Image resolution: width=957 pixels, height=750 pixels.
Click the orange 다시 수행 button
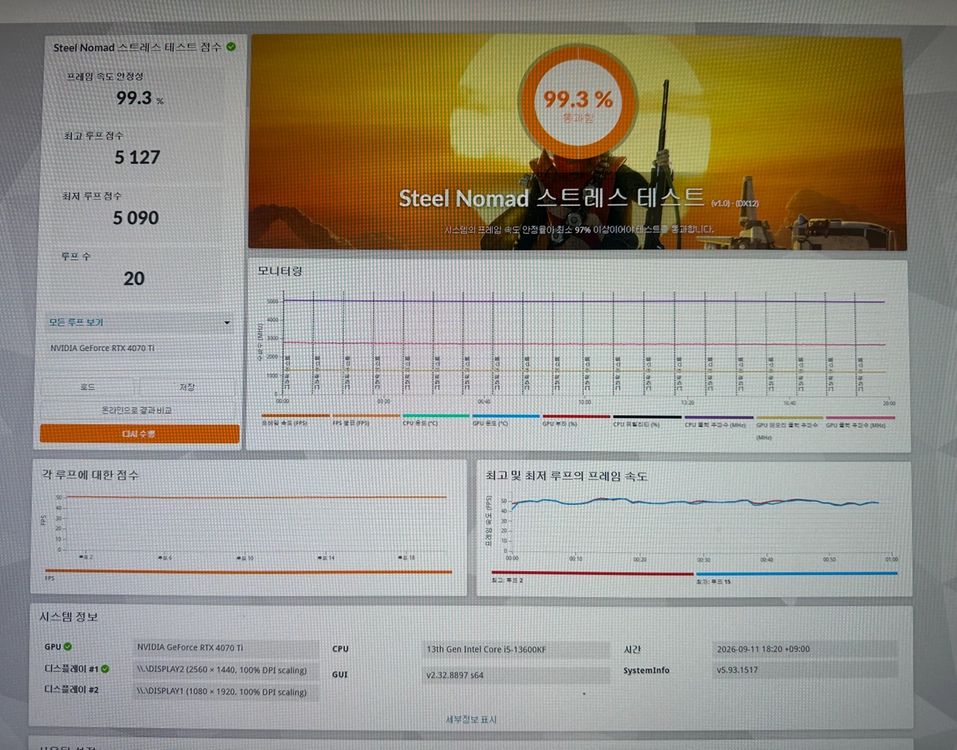pyautogui.click(x=139, y=433)
